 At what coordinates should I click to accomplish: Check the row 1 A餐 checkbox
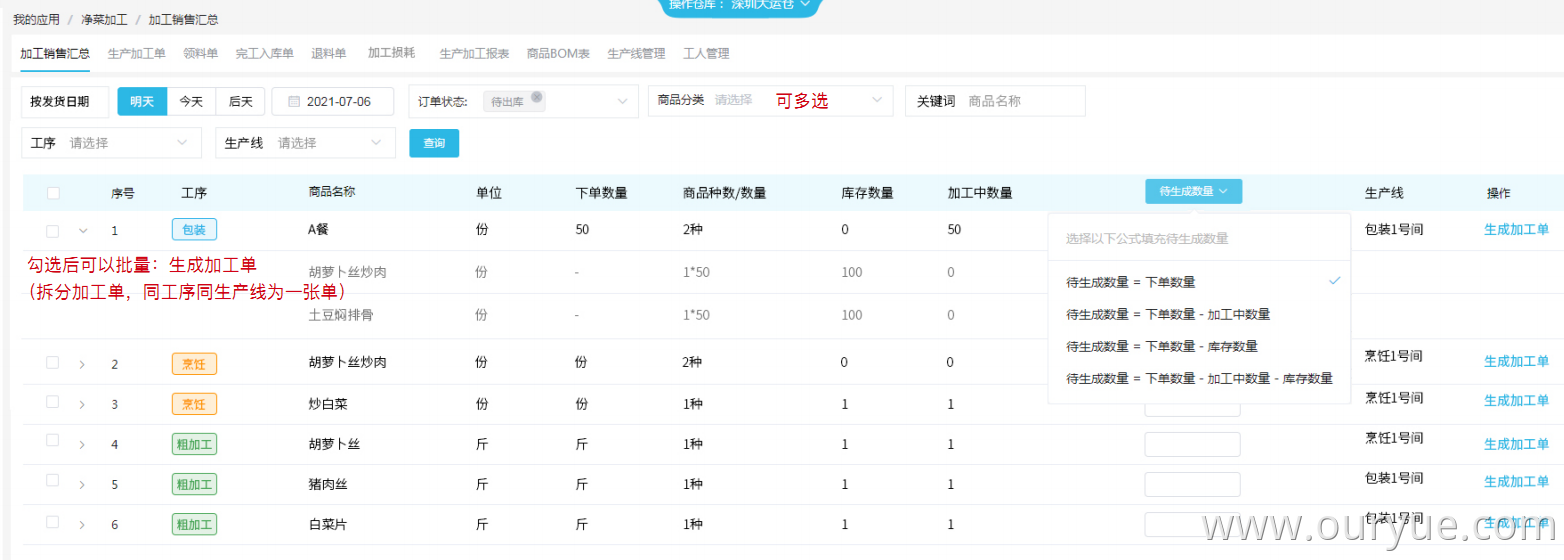click(53, 230)
